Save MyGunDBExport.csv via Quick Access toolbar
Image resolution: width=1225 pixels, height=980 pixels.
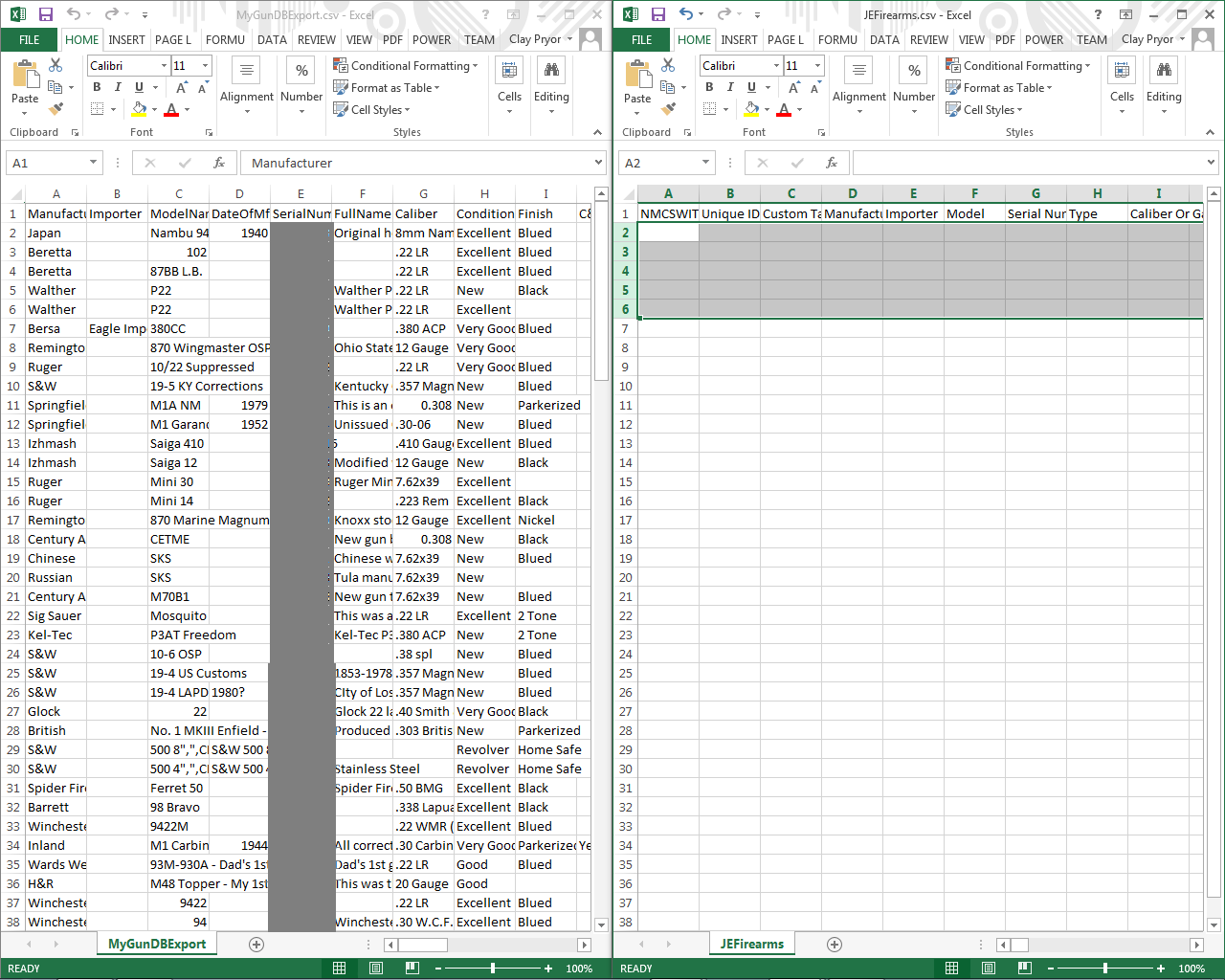(x=45, y=13)
